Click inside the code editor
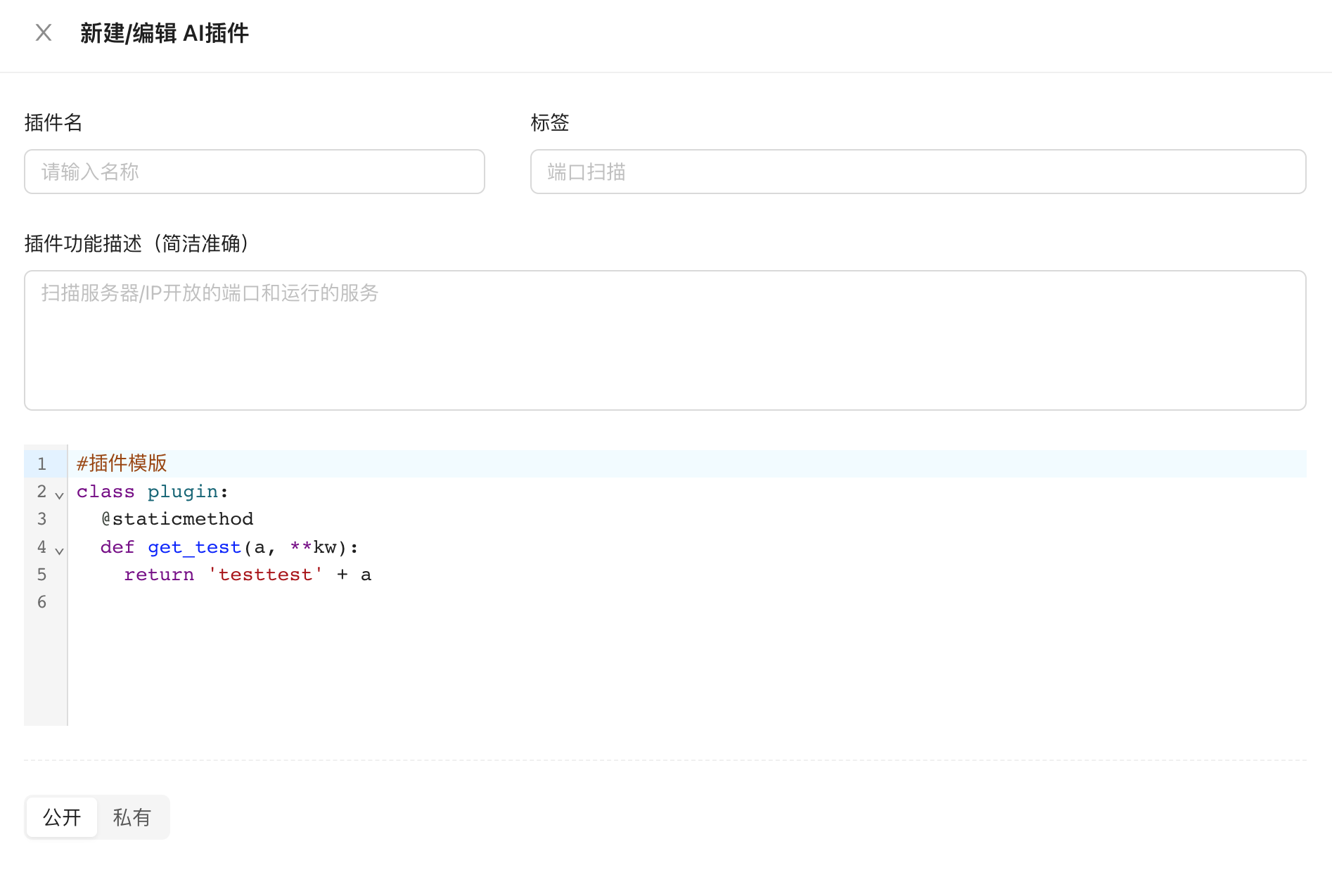The height and width of the screenshot is (896, 1332). pyautogui.click(x=563, y=633)
